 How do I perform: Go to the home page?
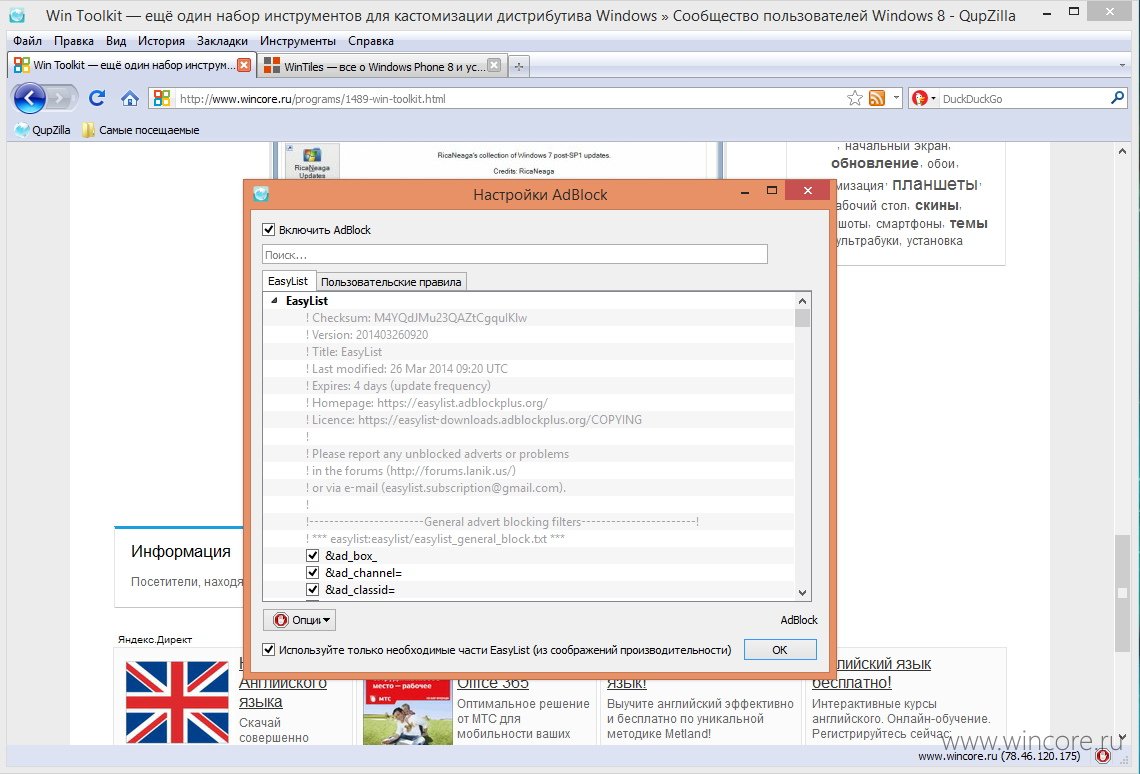pos(129,98)
